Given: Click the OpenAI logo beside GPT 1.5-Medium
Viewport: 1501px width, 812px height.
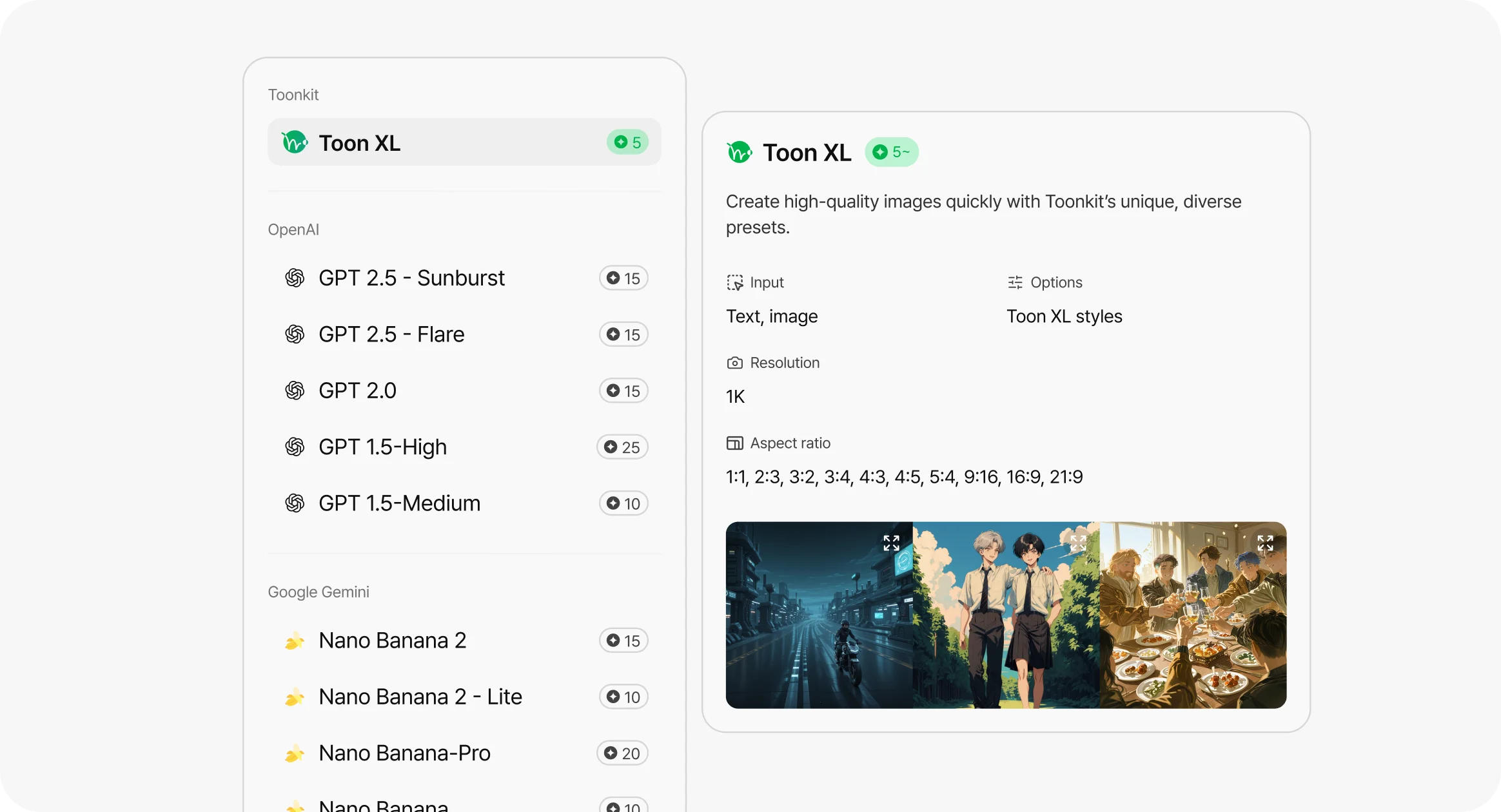Looking at the screenshot, I should pos(295,503).
